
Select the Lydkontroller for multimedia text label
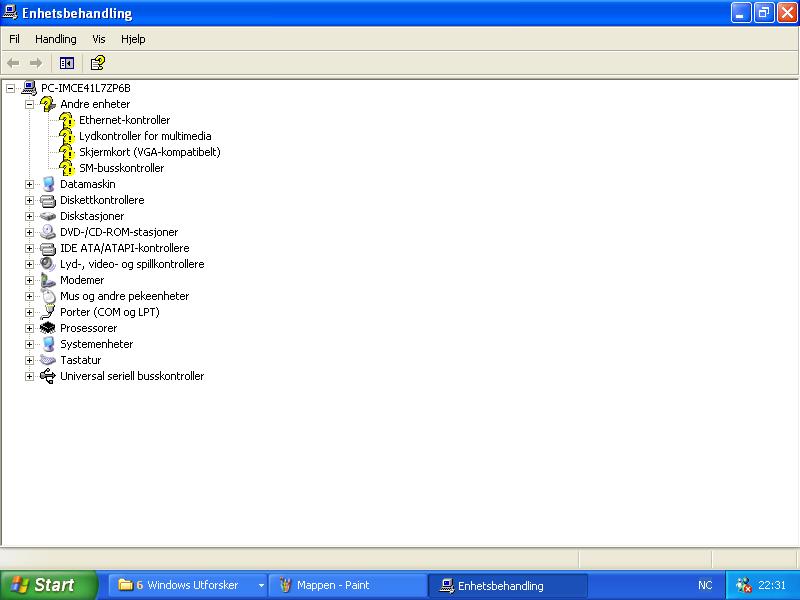click(x=145, y=136)
